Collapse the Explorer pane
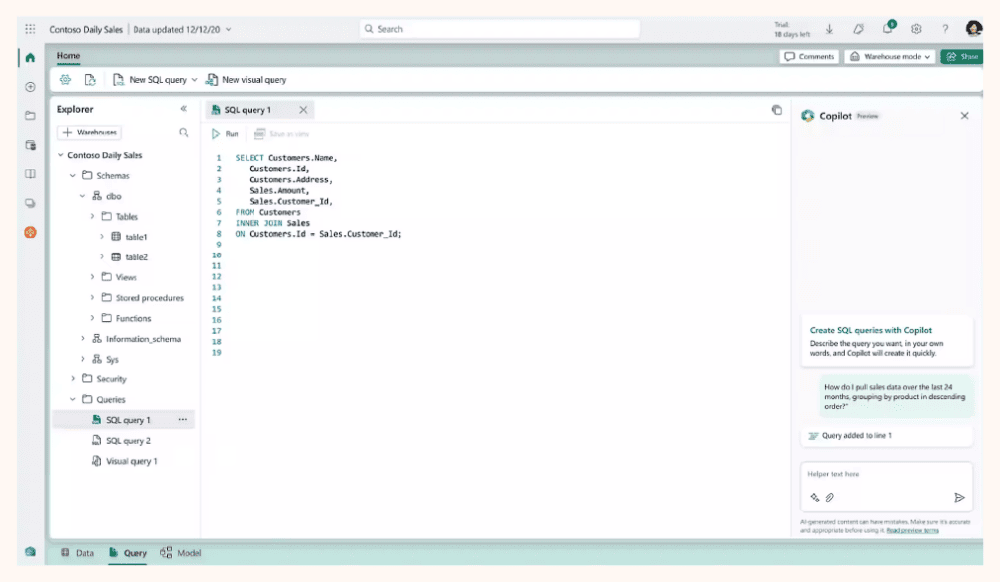1000x582 pixels. 184,109
